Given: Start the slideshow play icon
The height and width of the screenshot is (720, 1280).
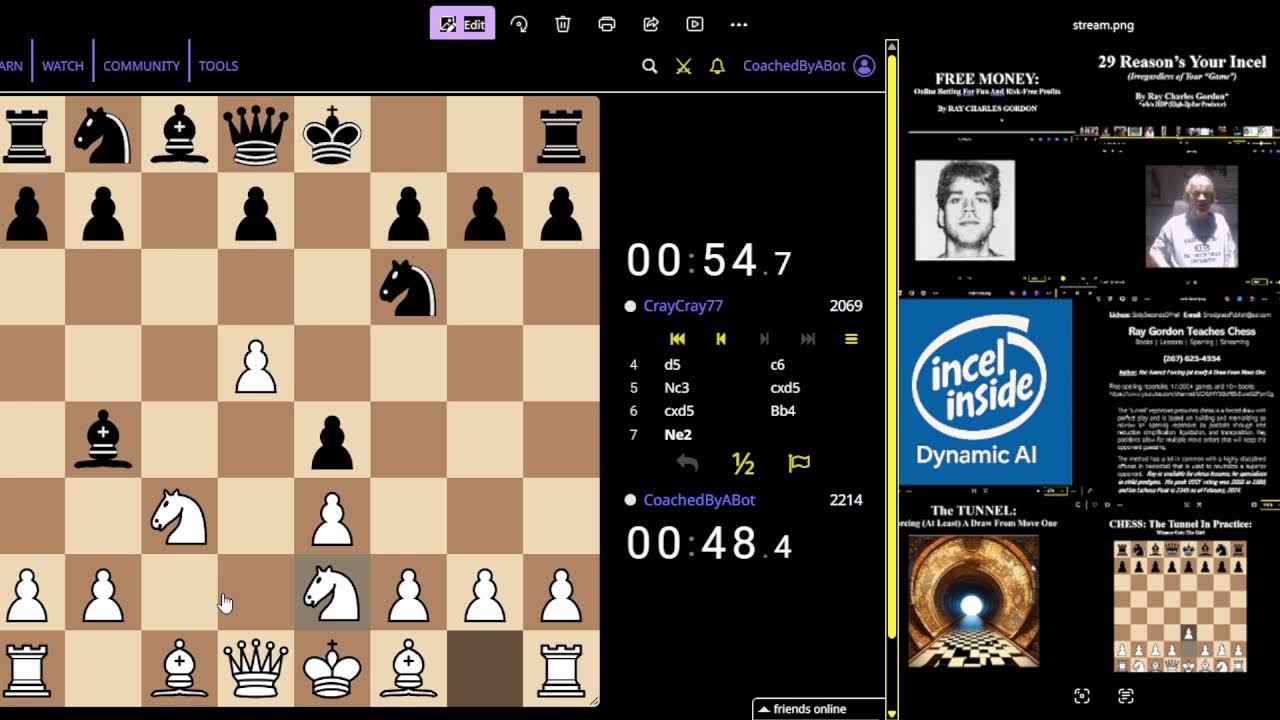Looking at the screenshot, I should [695, 24].
